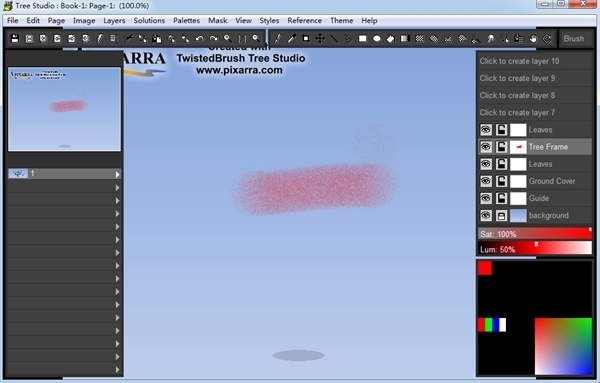Viewport: 600px width, 383px height.
Task: Select the Ellipse shape tool
Action: click(x=377, y=38)
